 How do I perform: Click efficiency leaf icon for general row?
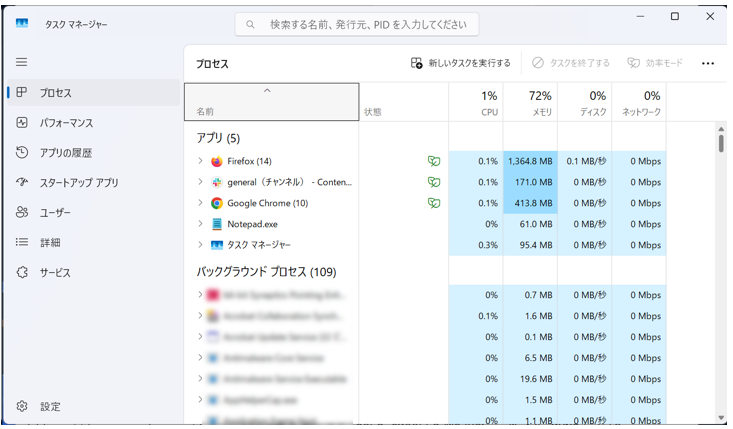point(434,182)
